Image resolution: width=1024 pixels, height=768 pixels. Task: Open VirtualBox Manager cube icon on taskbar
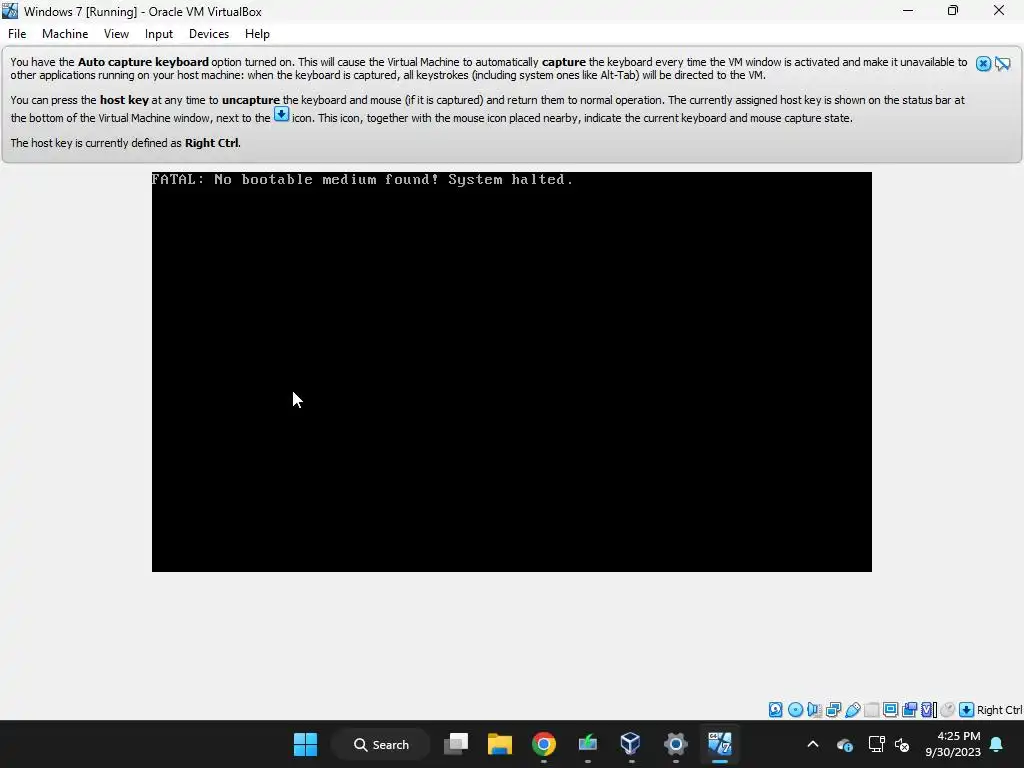631,744
